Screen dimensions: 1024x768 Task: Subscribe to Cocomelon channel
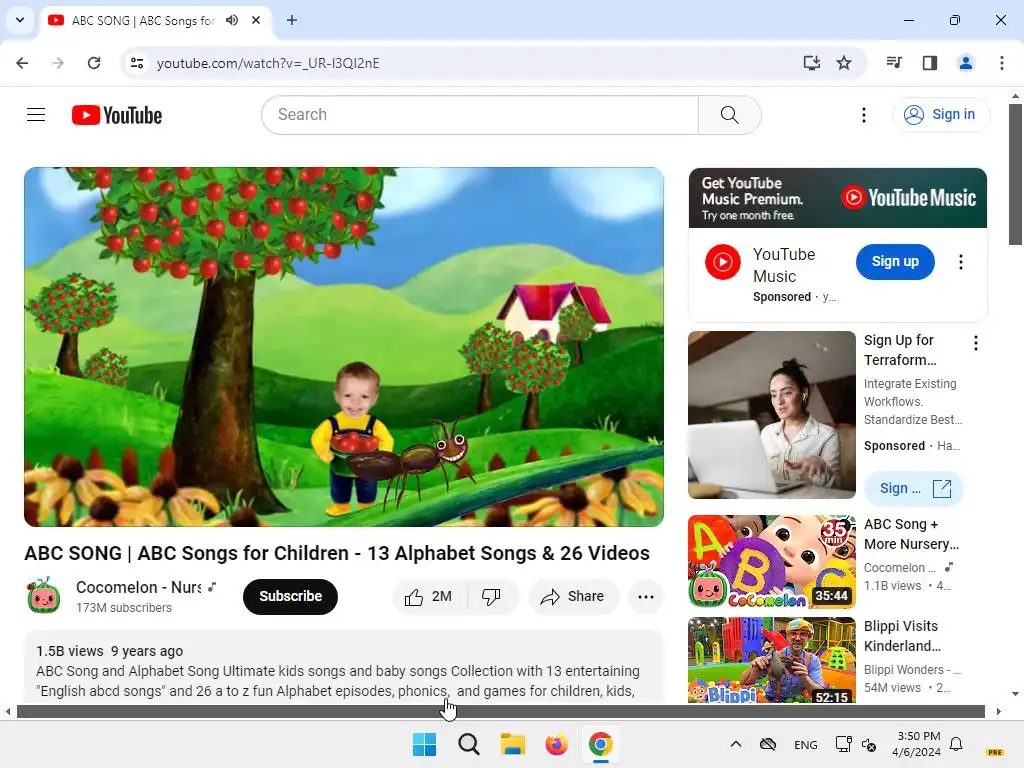290,596
